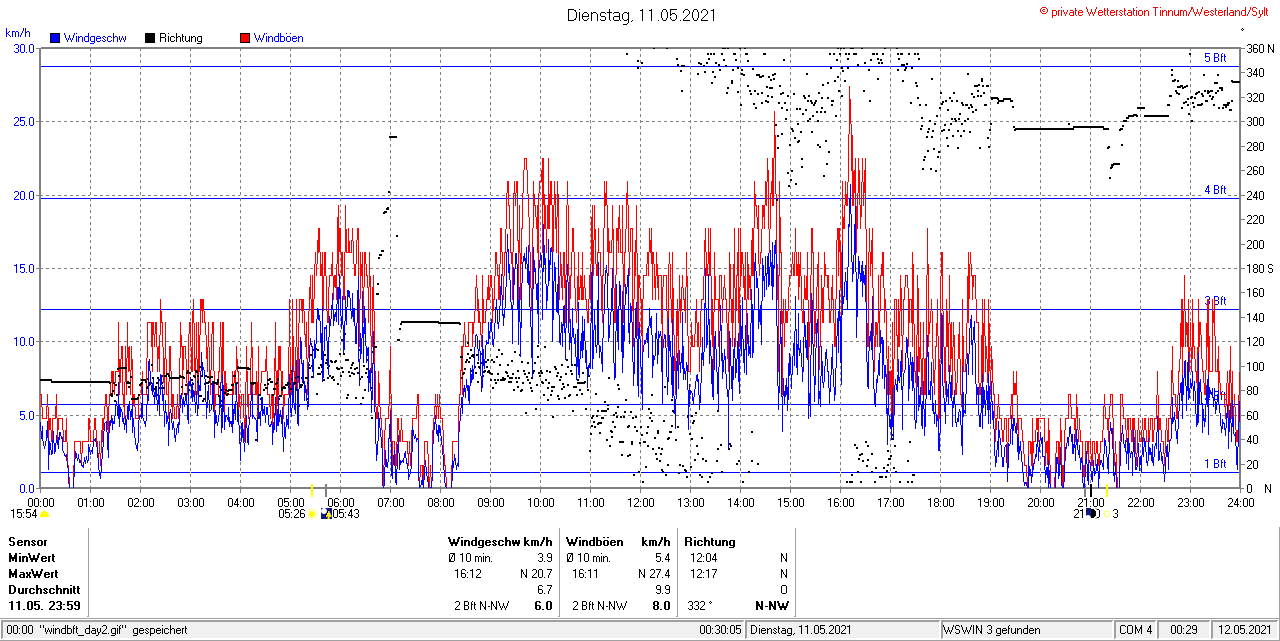Click the 332 ° direction value
Image resolution: width=1280 pixels, height=641 pixels.
pos(700,606)
